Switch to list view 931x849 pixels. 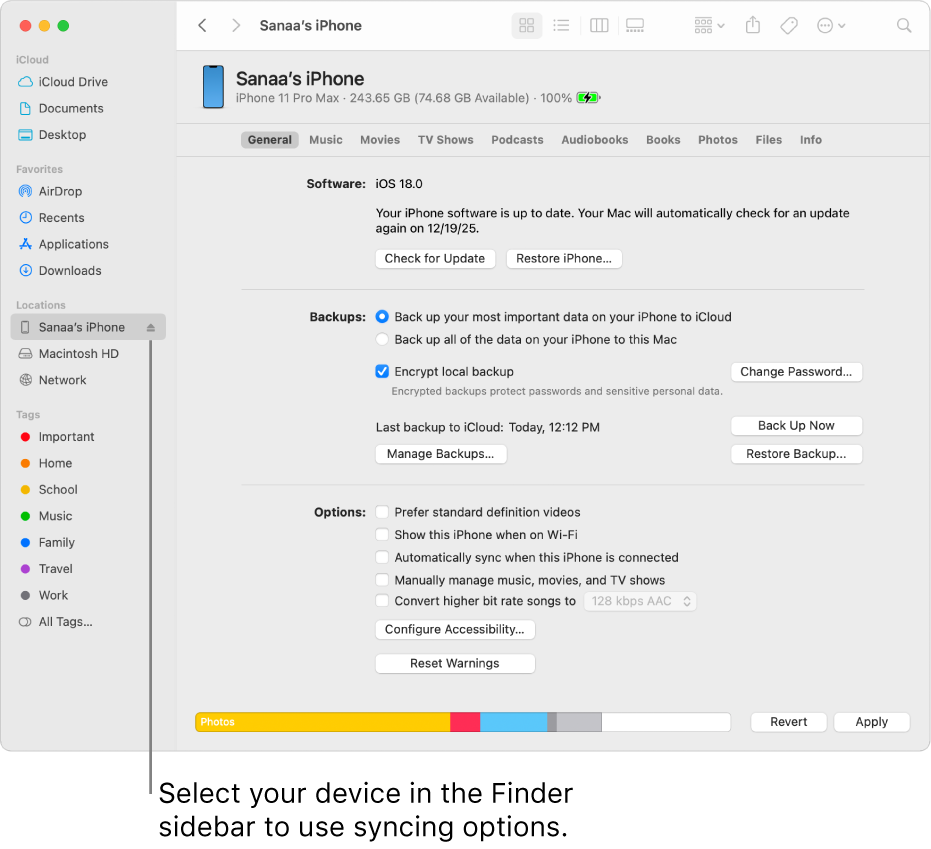[561, 26]
